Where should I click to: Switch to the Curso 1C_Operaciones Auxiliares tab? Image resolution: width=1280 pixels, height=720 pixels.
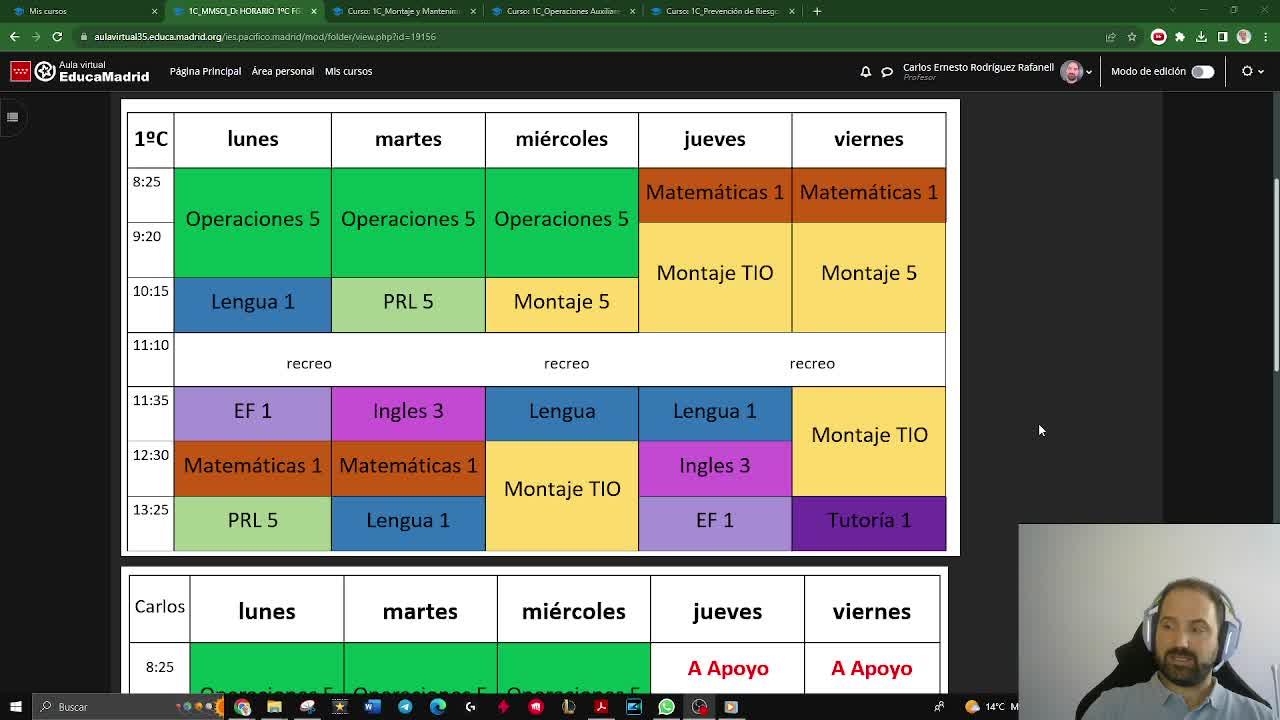pyautogui.click(x=563, y=11)
